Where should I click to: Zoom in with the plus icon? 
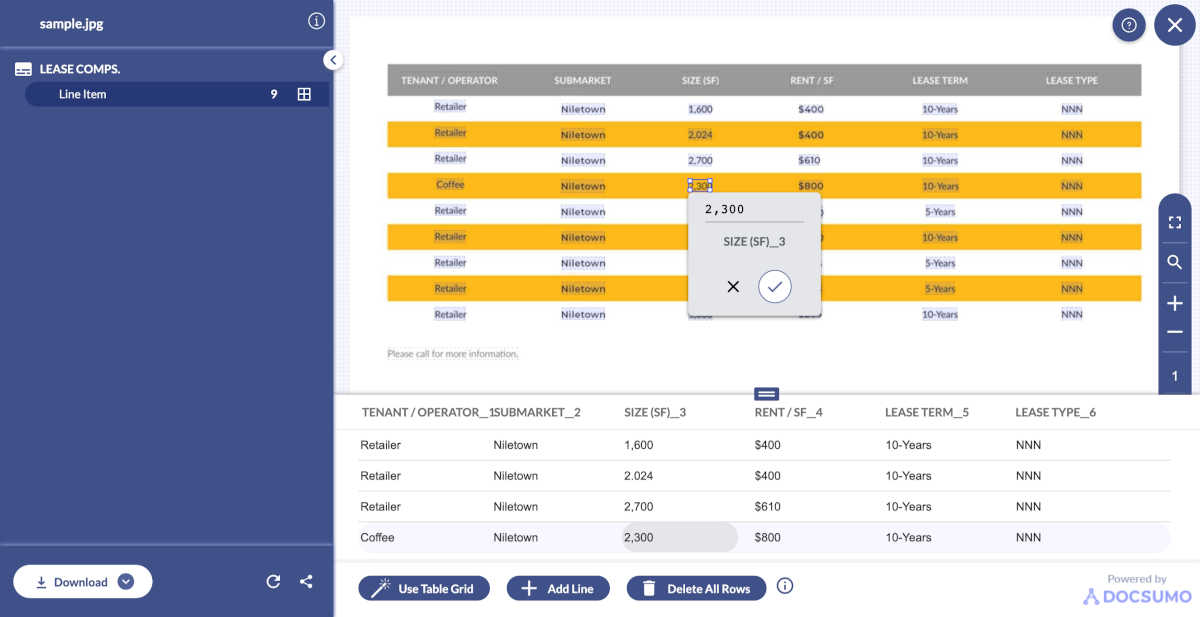pyautogui.click(x=1175, y=303)
